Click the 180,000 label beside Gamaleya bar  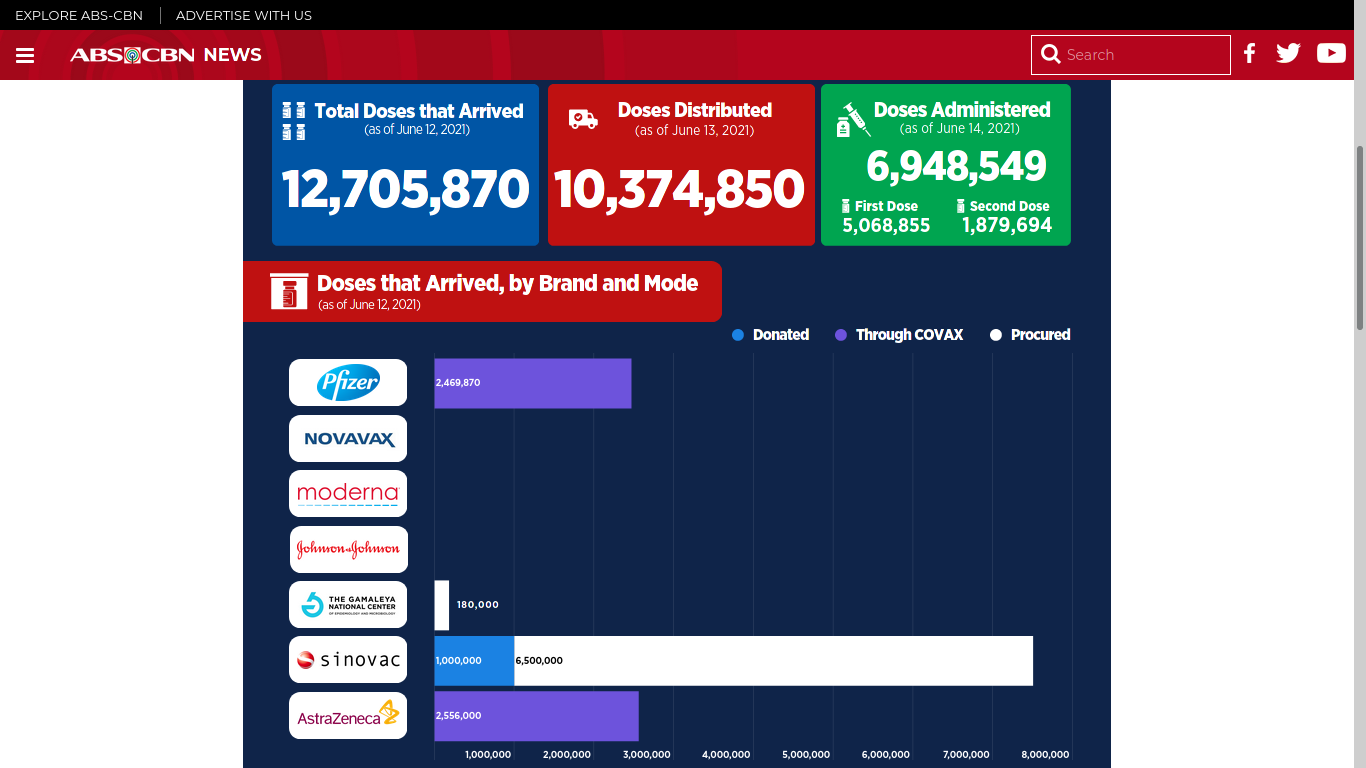tap(478, 605)
